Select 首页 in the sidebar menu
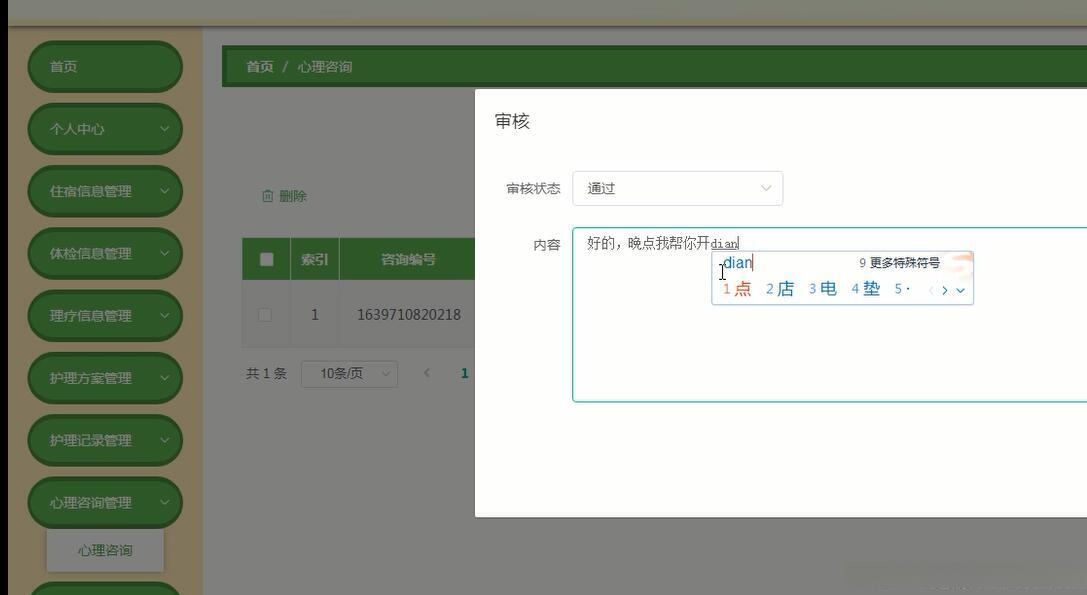This screenshot has height=595, width=1087. pos(104,66)
